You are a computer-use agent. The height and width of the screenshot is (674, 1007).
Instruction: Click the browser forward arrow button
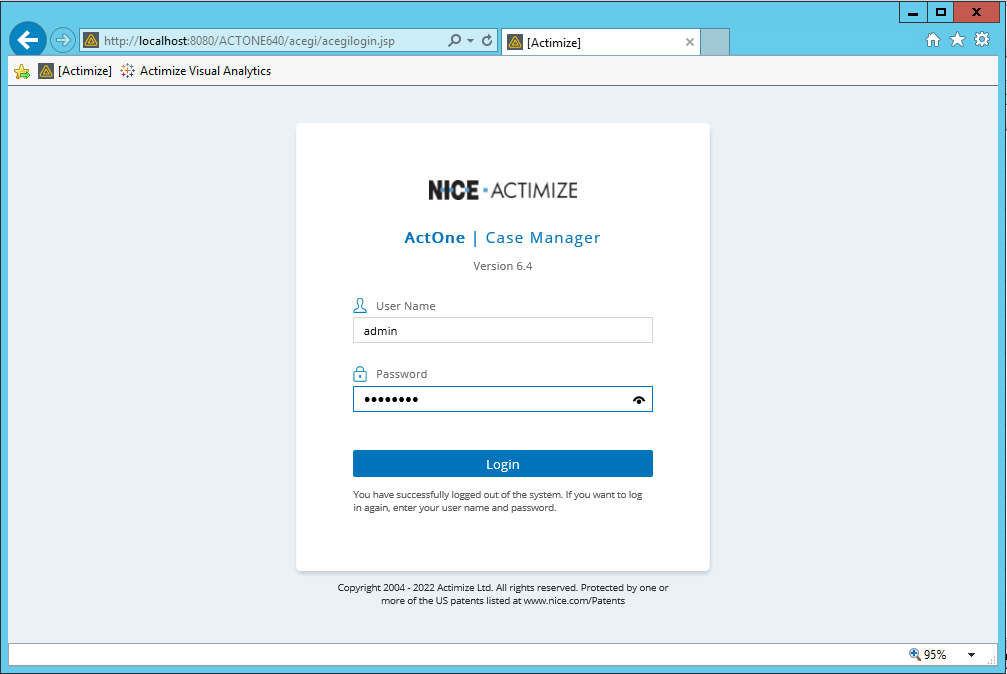(x=62, y=40)
